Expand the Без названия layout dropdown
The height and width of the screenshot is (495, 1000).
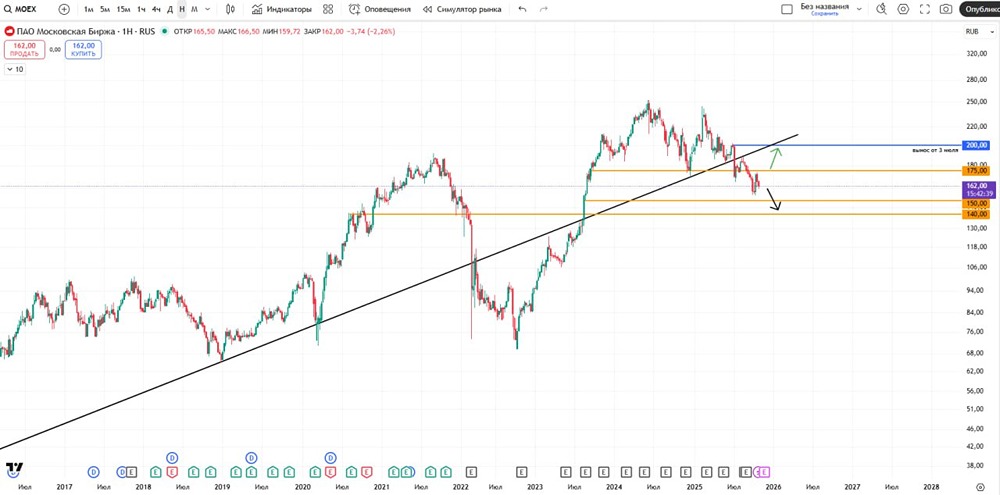pyautogui.click(x=859, y=10)
